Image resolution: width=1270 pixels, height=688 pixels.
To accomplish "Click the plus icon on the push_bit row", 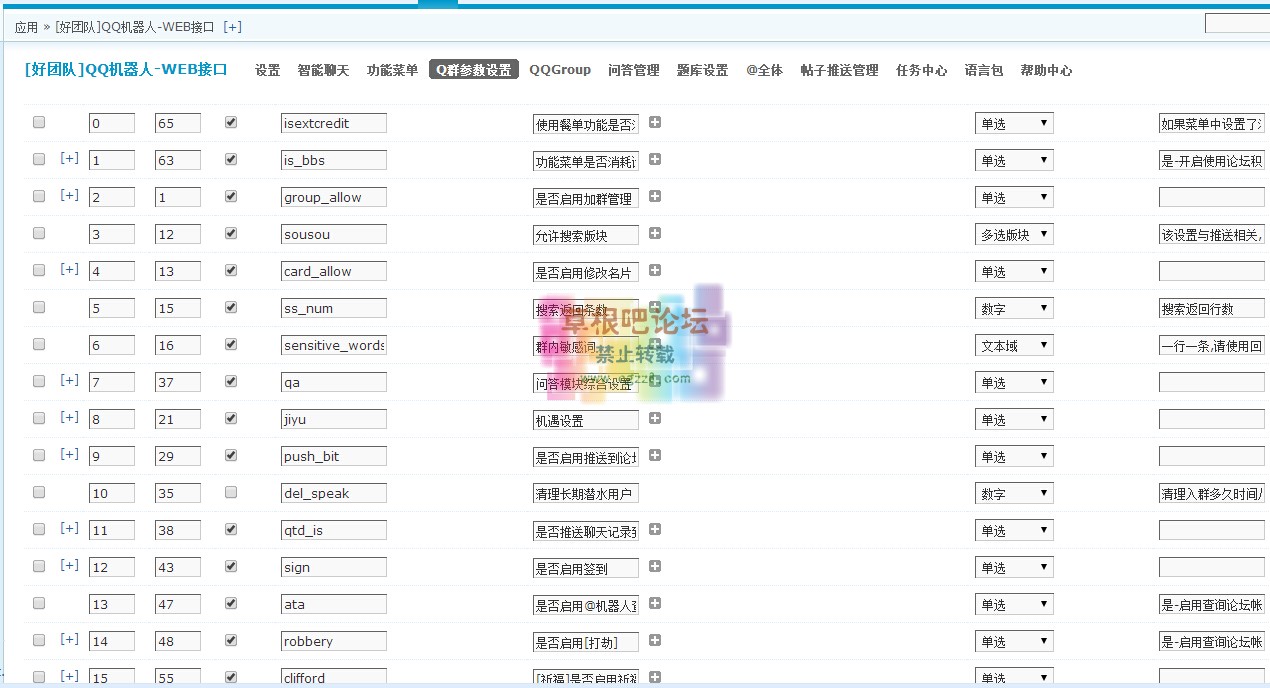I will point(654,455).
